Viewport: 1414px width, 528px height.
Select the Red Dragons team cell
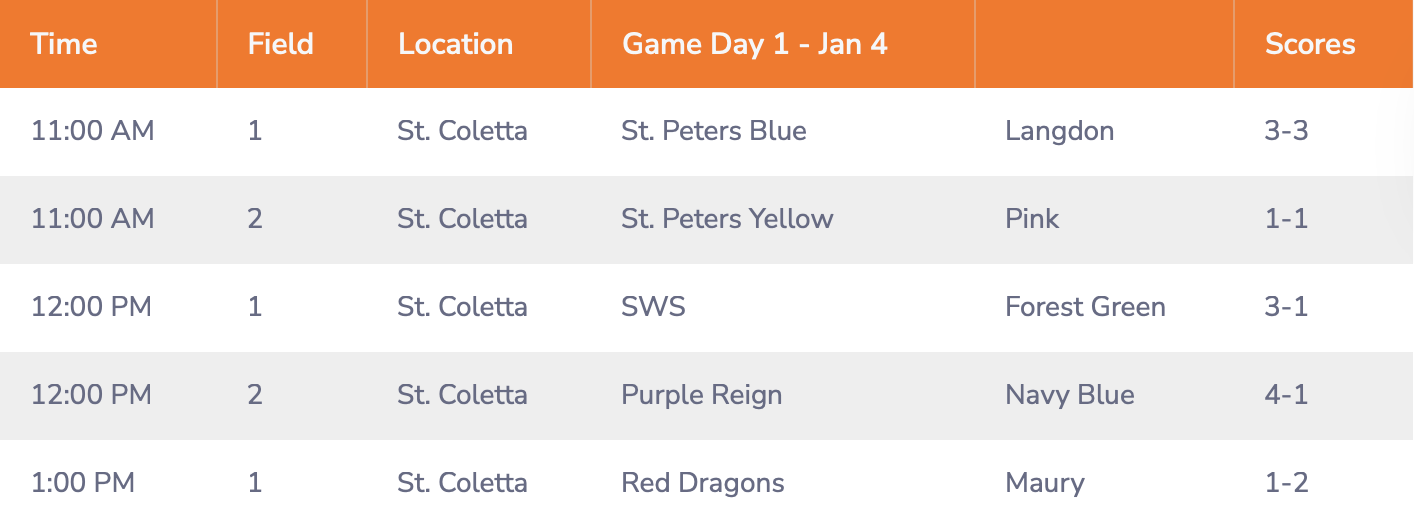click(x=703, y=483)
